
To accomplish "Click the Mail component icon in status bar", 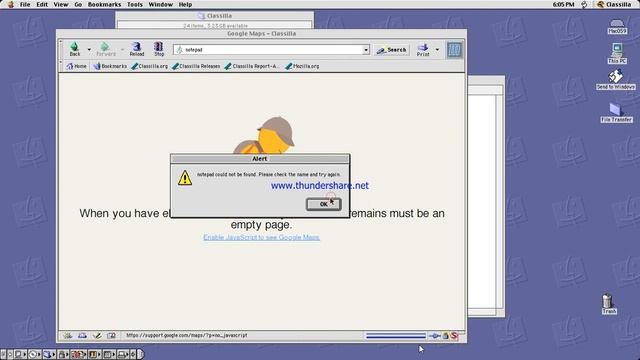I will click(x=82, y=336).
